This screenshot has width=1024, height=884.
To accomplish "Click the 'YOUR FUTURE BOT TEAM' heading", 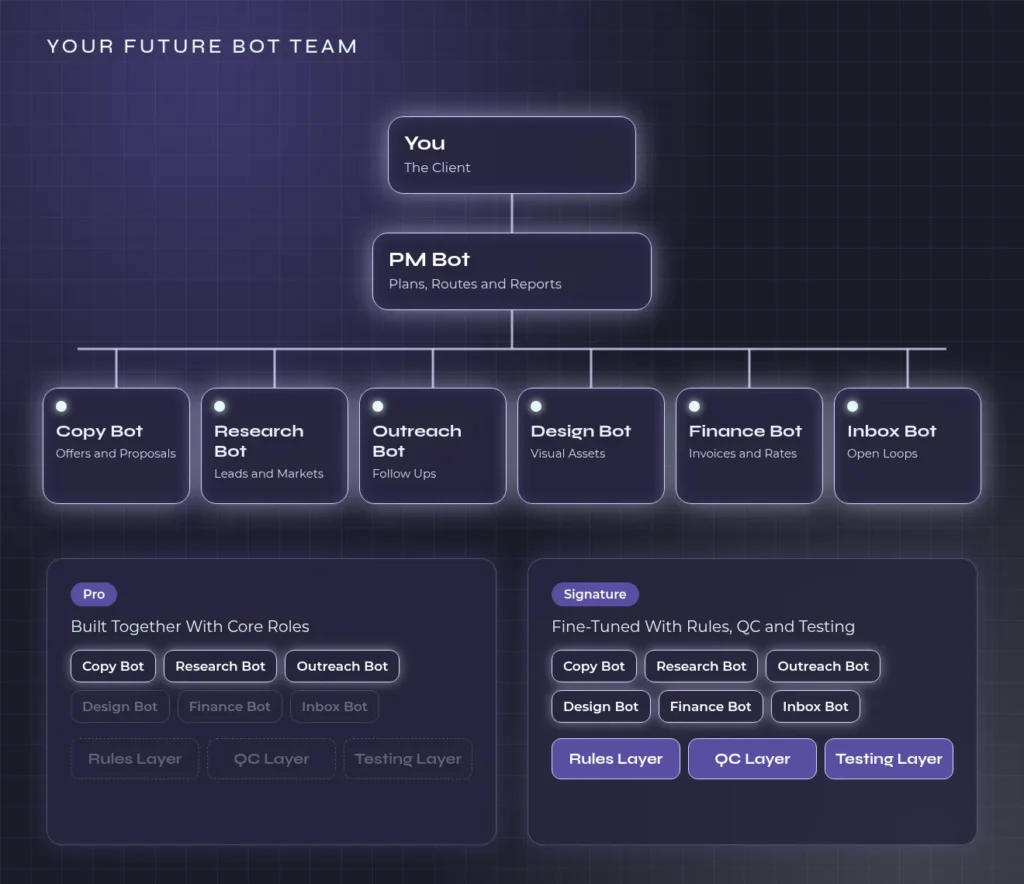I will pos(202,46).
